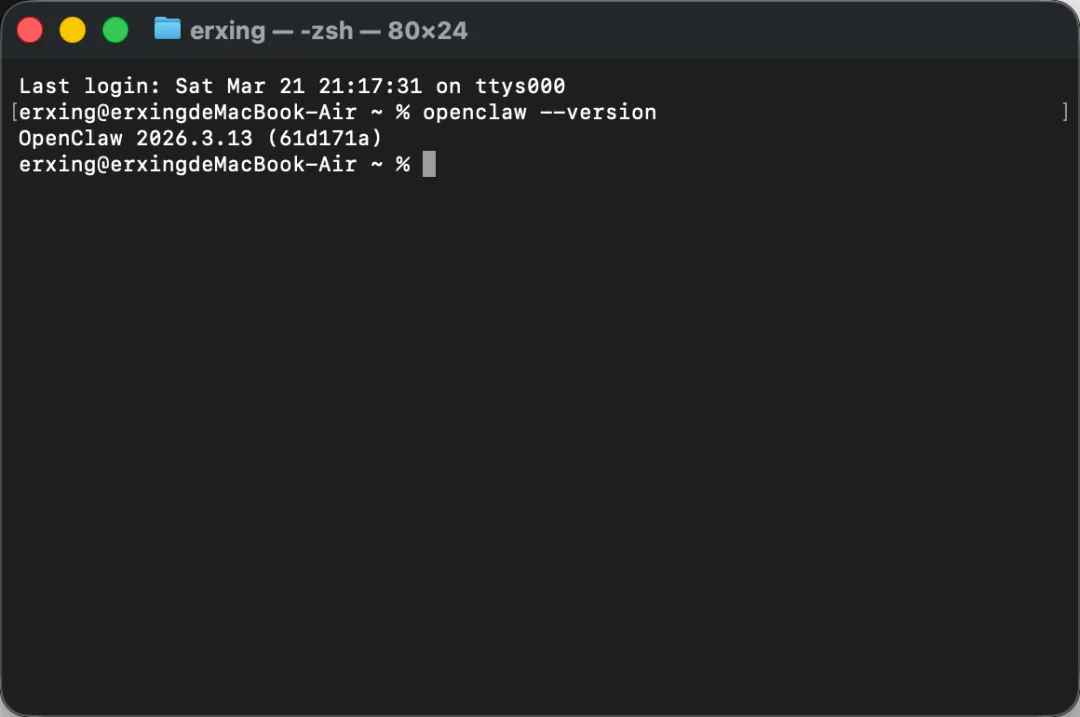Click 'erxing@erxingdeMacBook-Air' on the command line prompt
Viewport: 1080px width, 717px height.
187,112
